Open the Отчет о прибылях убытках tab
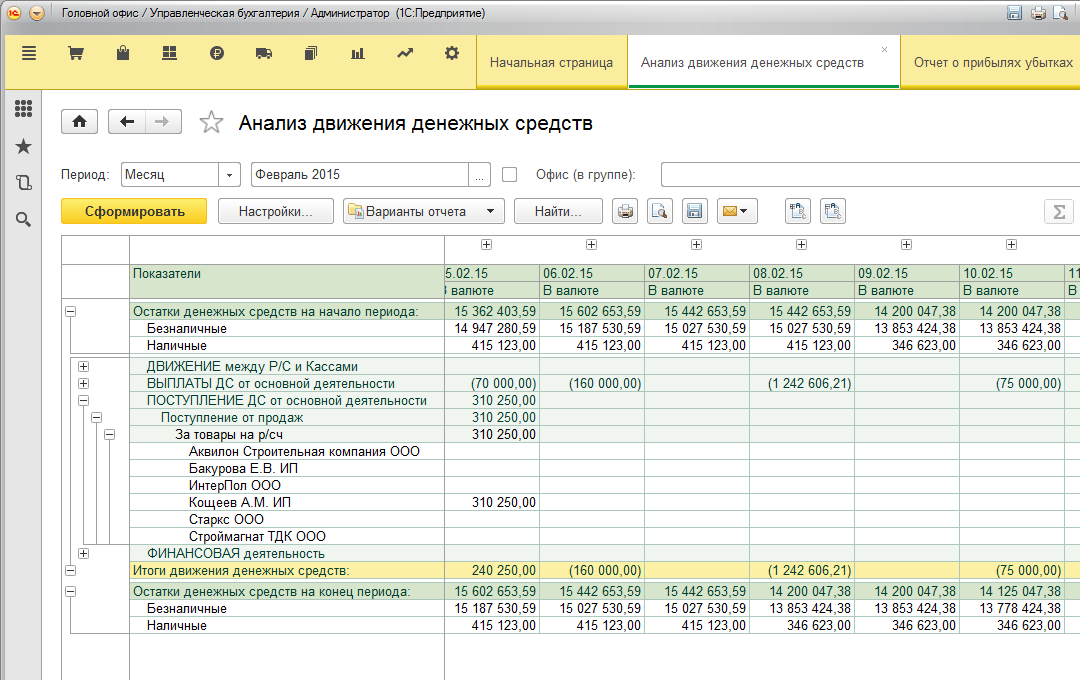Viewport: 1080px width, 680px height. pos(992,62)
